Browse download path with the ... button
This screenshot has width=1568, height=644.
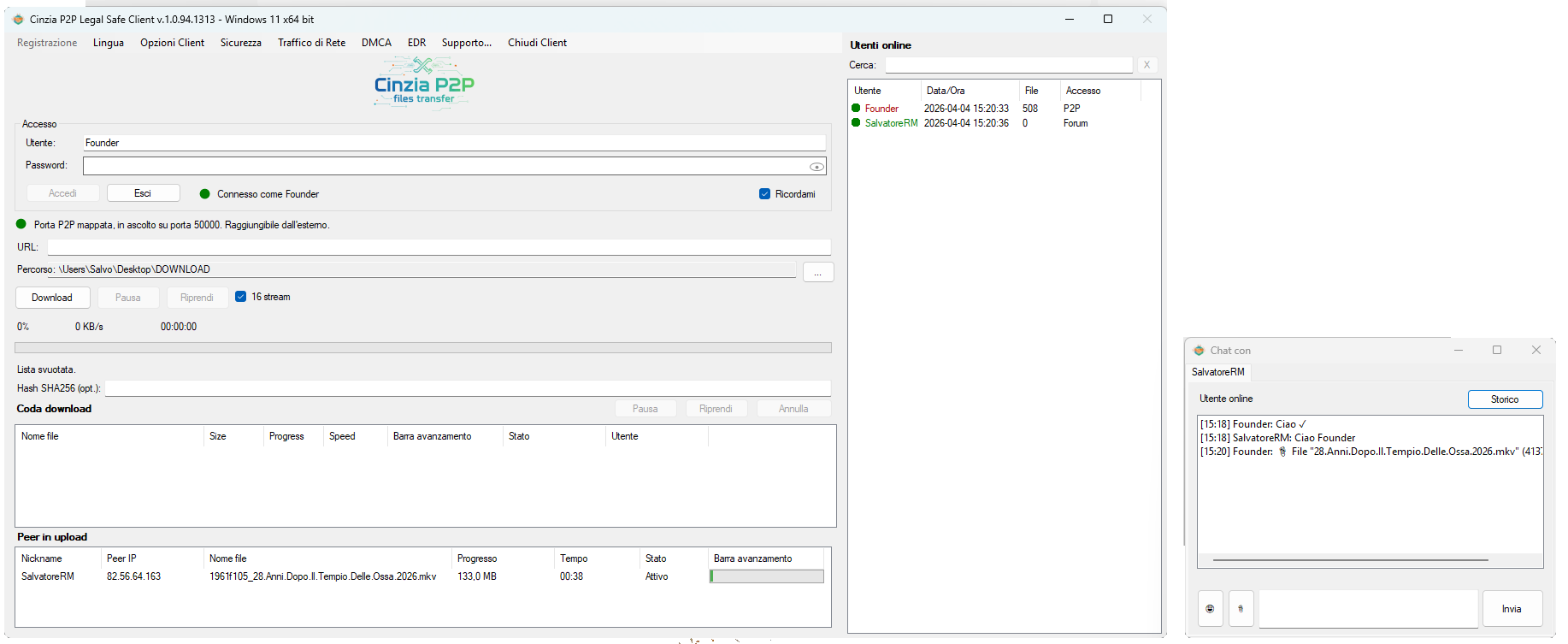coord(818,272)
